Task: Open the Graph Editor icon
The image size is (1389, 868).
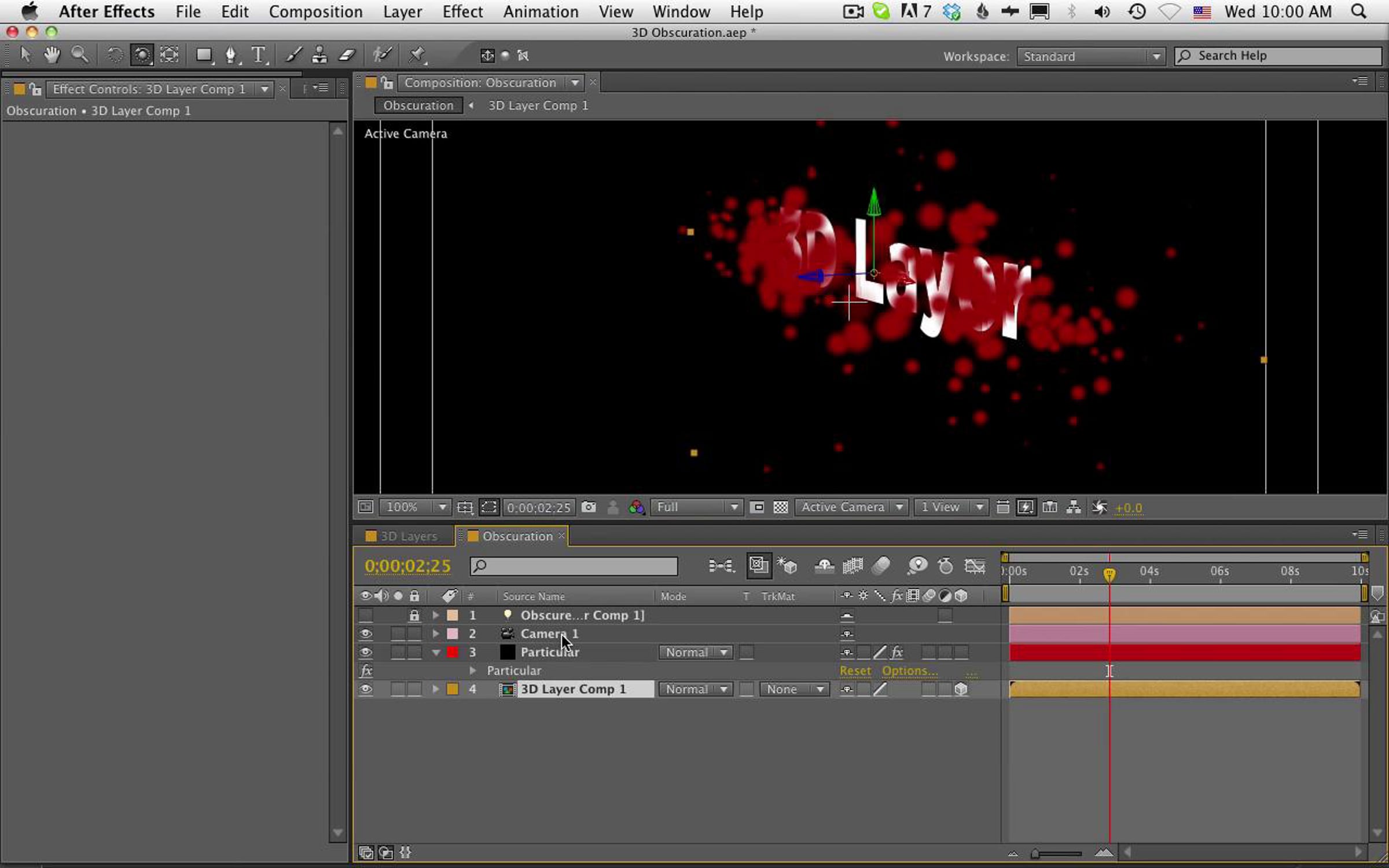Action: click(x=975, y=565)
